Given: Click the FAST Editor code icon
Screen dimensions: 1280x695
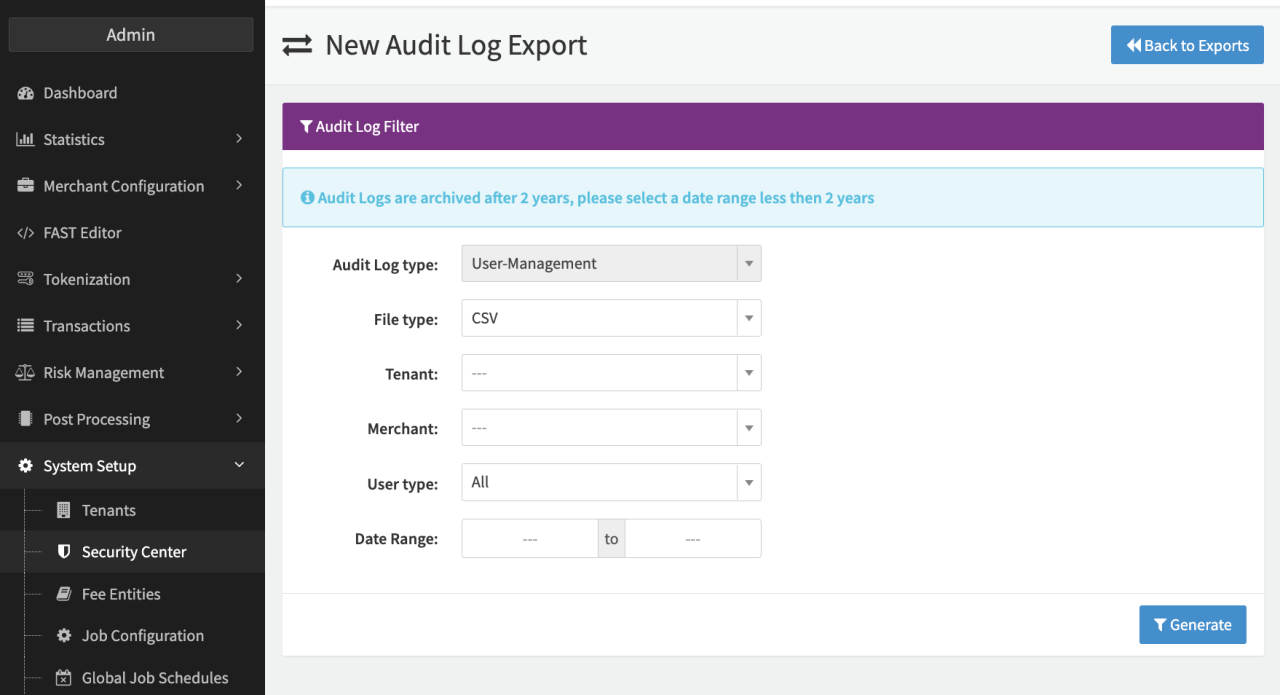Looking at the screenshot, I should (x=25, y=233).
